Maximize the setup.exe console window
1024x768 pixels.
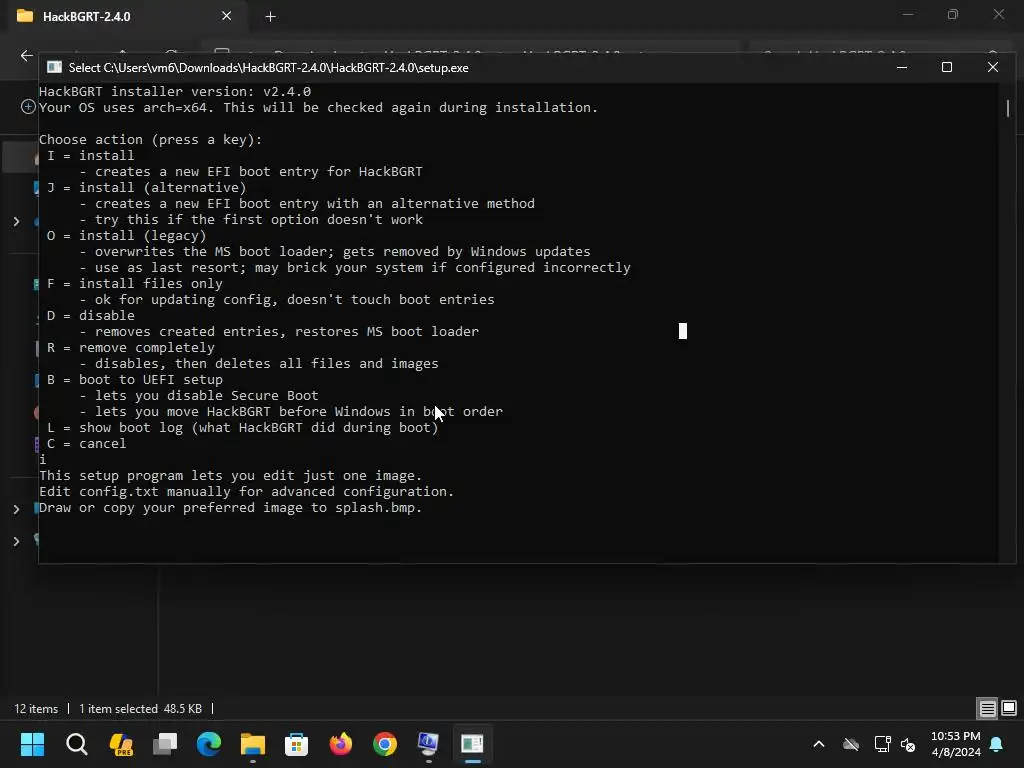(x=946, y=67)
